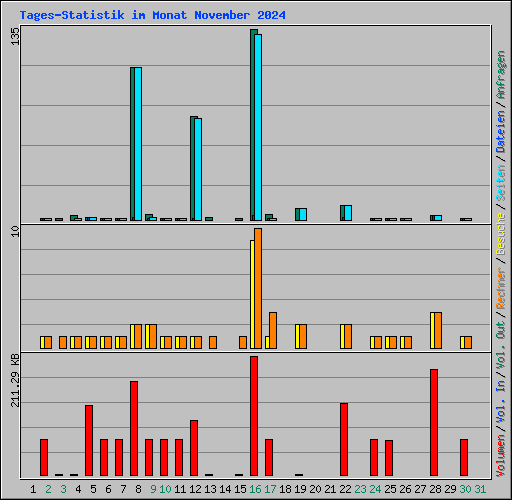Click the 'Vol. In' legend label

click(x=501, y=402)
